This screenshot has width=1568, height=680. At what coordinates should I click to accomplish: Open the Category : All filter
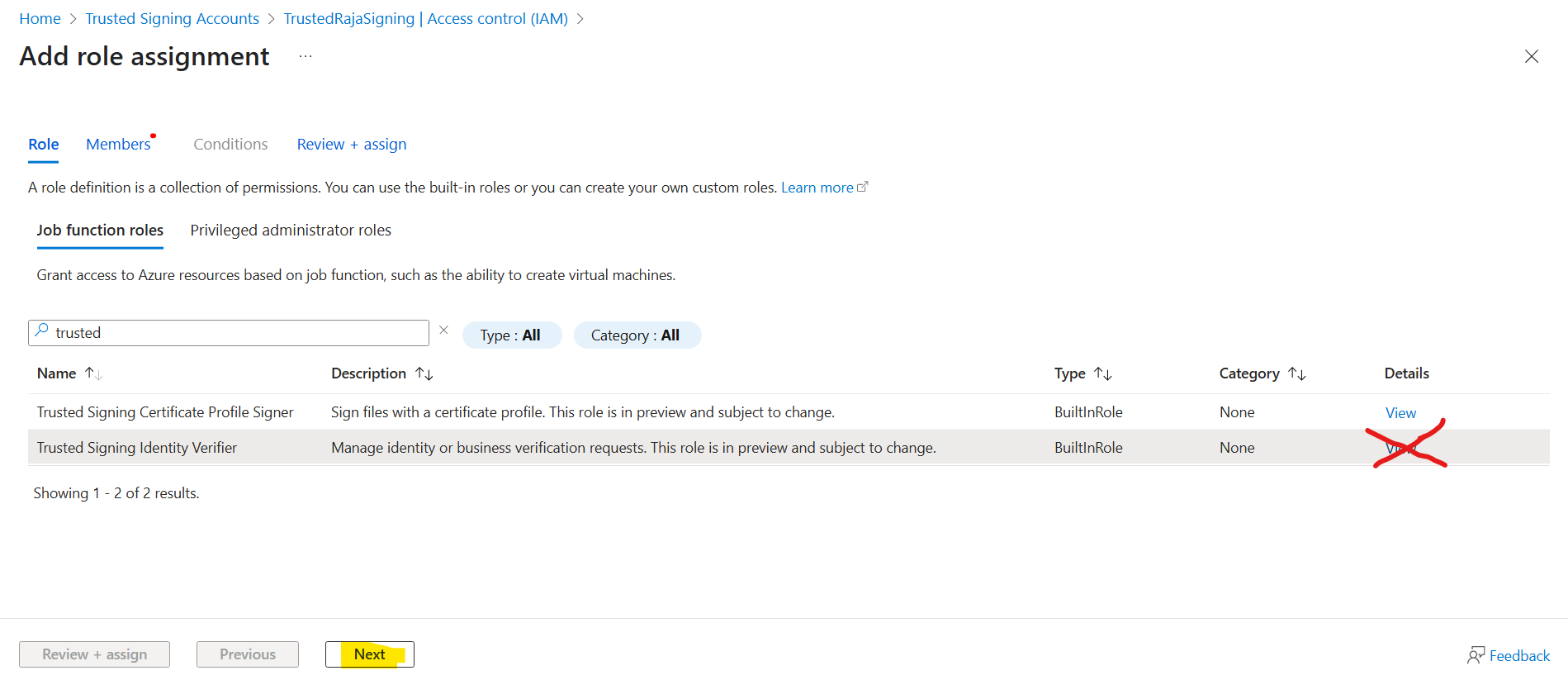point(637,335)
